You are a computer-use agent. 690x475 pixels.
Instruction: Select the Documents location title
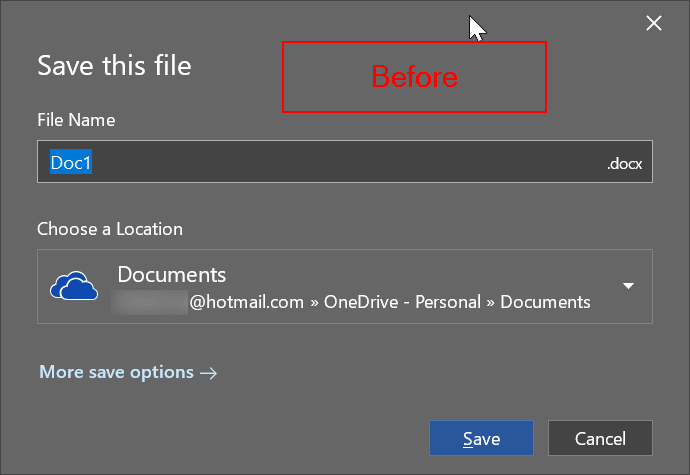point(172,275)
